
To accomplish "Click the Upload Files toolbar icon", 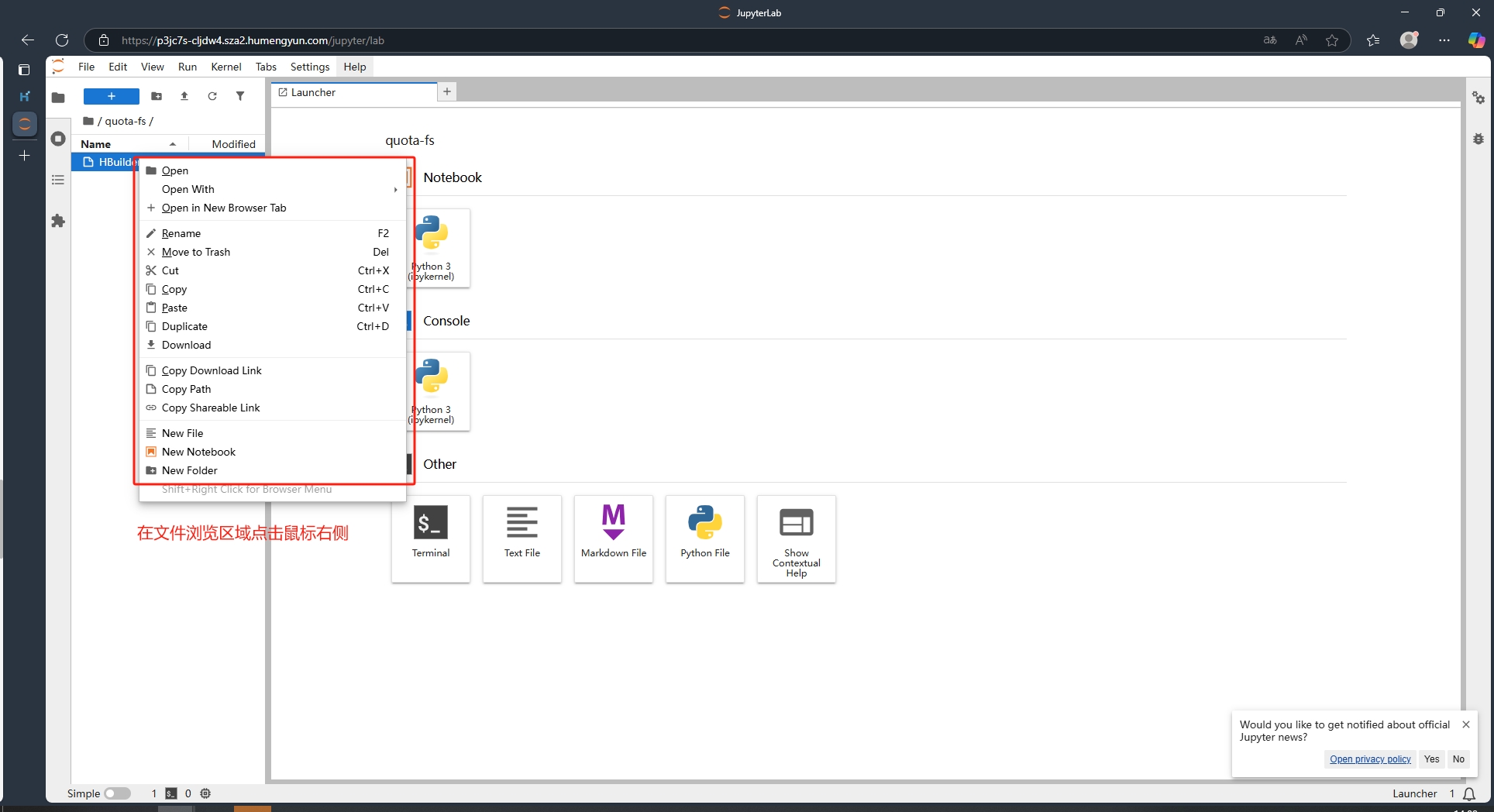I will point(184,96).
